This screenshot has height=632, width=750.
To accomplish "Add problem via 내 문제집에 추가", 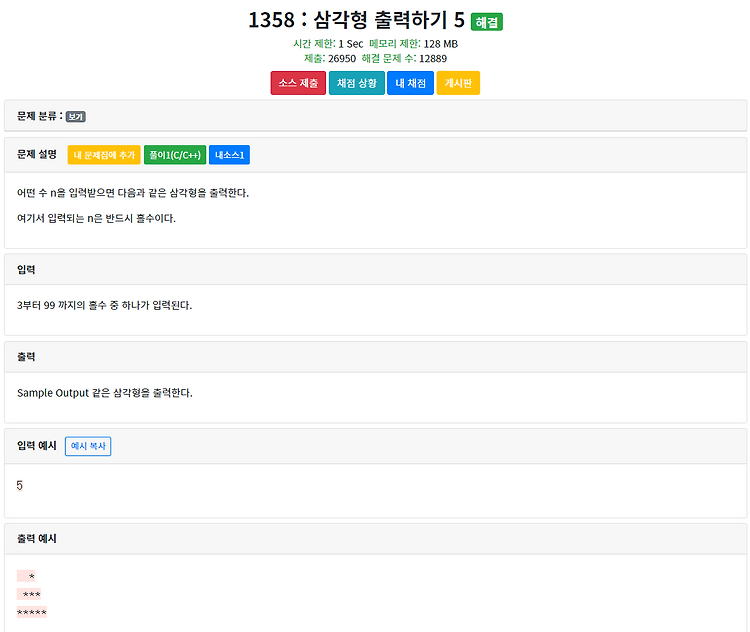I will pyautogui.click(x=104, y=155).
